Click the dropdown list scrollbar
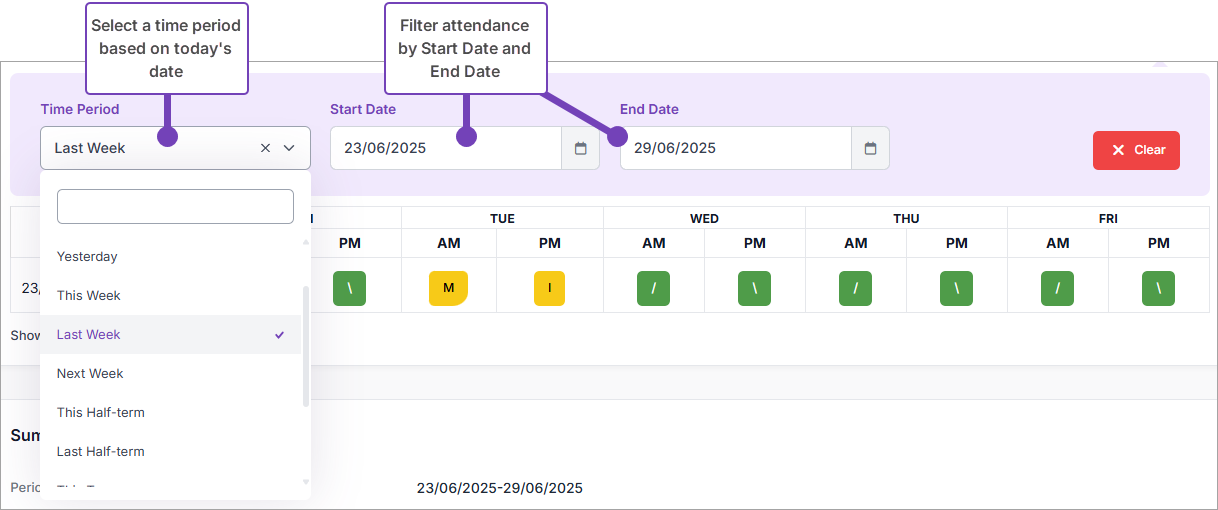Image resolution: width=1218 pixels, height=510 pixels. (306, 345)
